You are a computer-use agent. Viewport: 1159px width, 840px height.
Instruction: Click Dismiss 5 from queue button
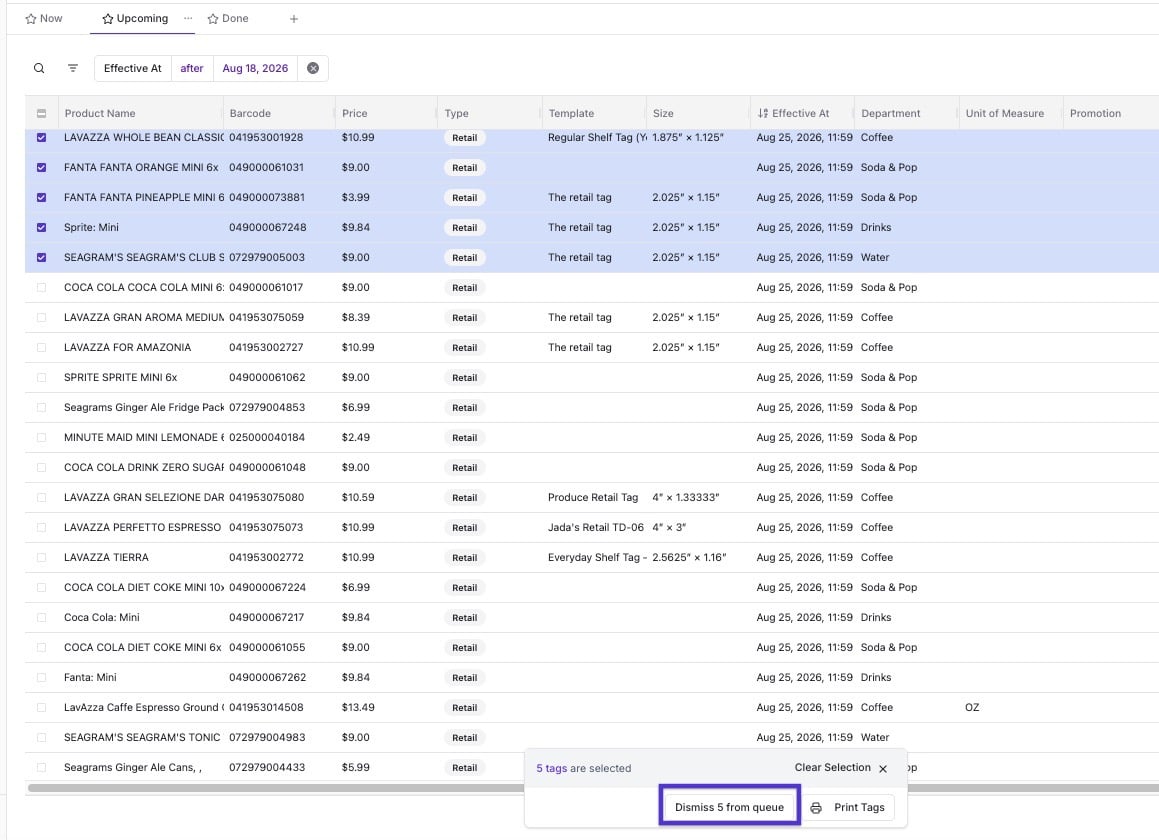[x=729, y=807]
